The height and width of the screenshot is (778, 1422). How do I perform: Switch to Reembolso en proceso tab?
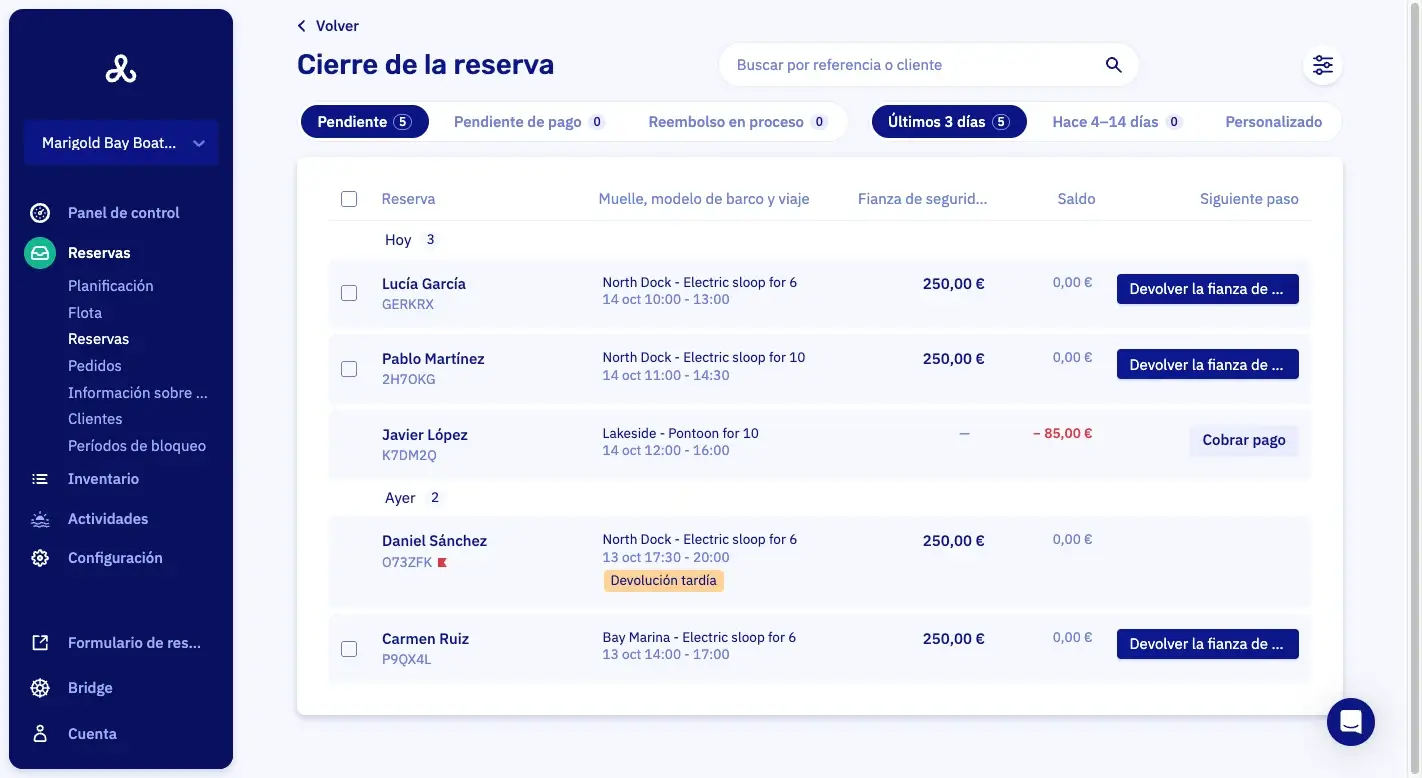point(737,122)
